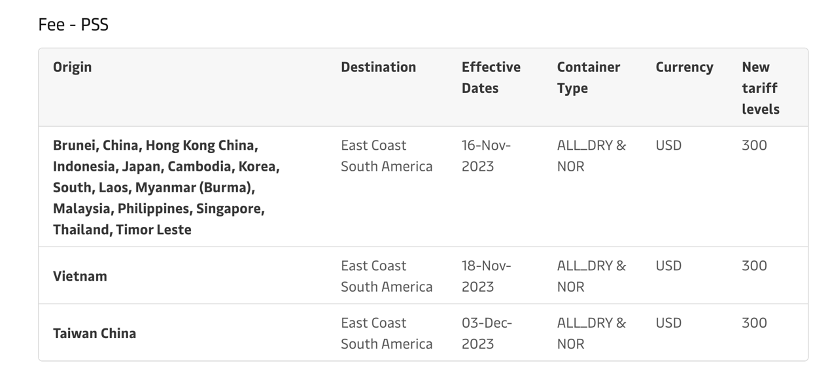Click the Vietnam origin cell
The height and width of the screenshot is (380, 830).
(x=80, y=276)
